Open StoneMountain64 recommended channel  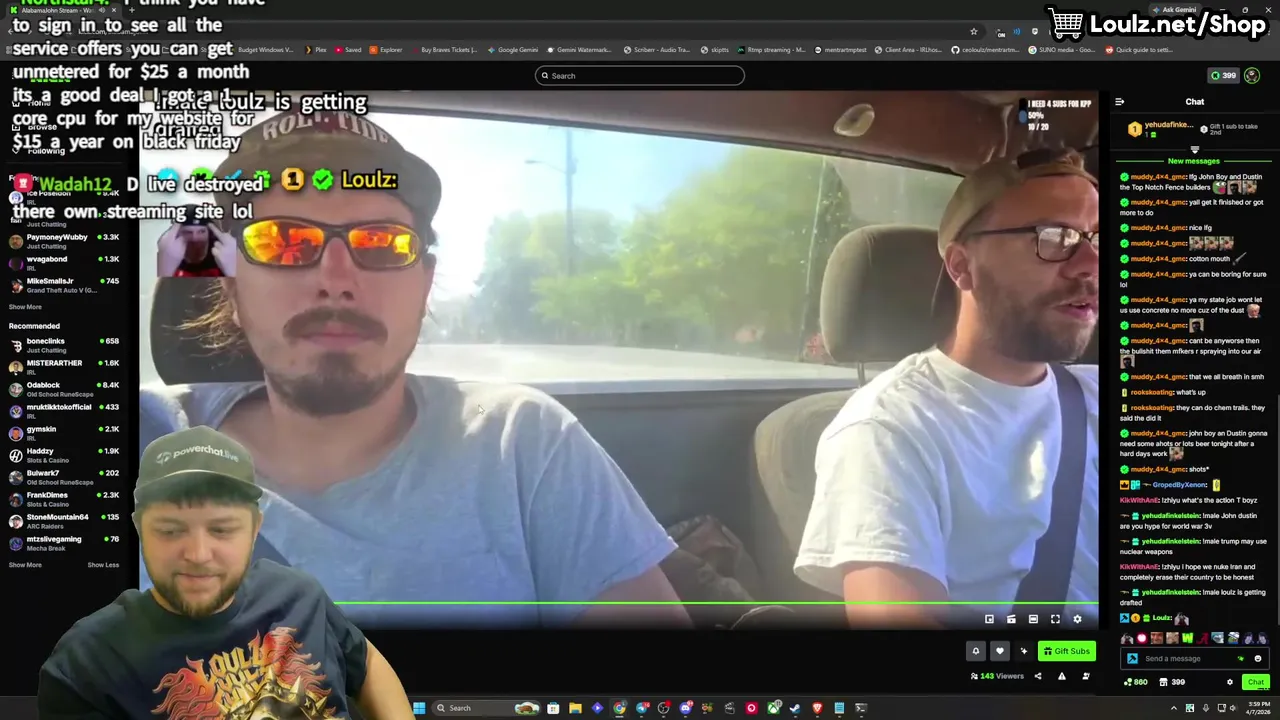63,521
